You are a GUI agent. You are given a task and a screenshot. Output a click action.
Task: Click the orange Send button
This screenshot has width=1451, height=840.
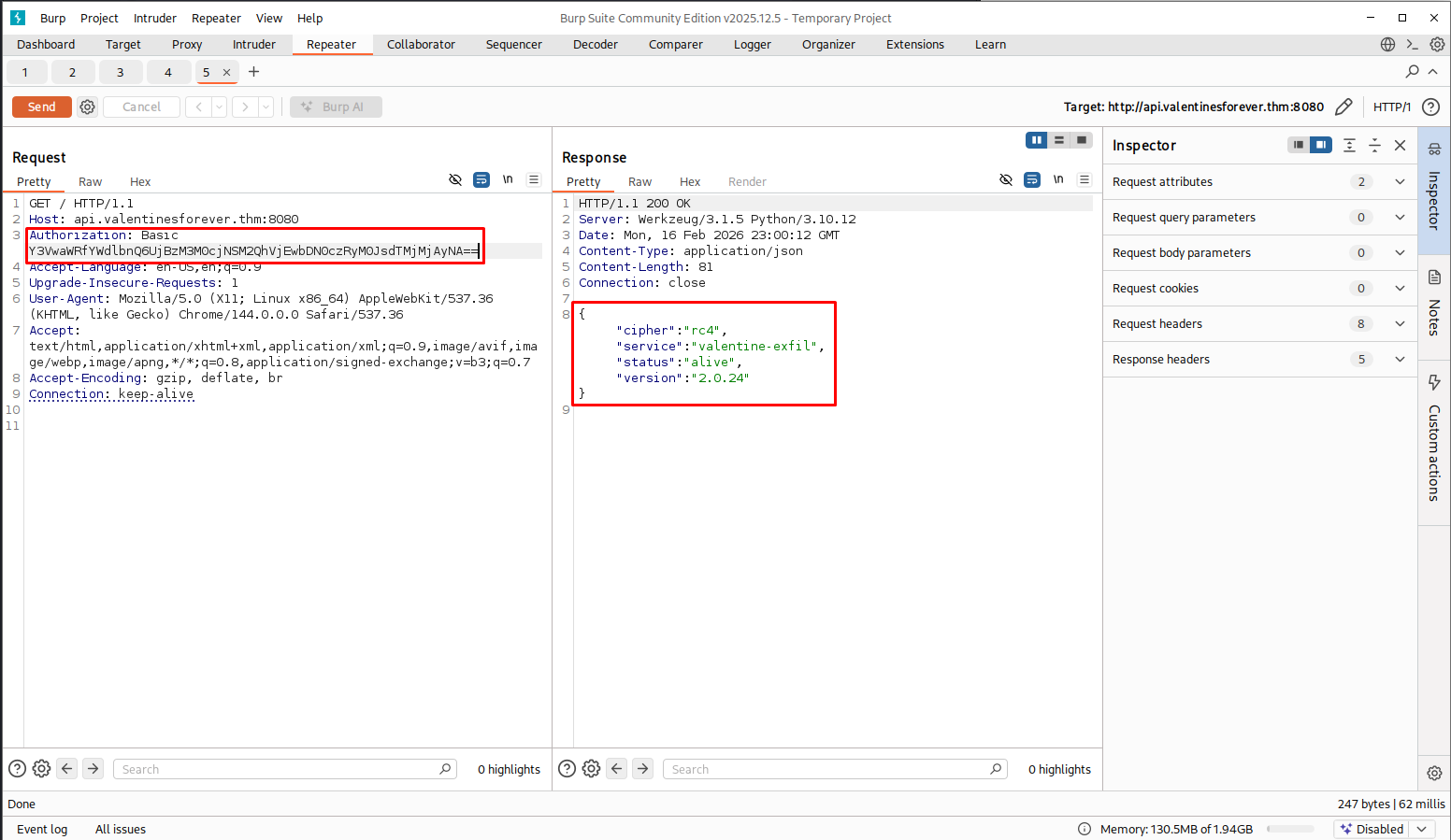[41, 107]
